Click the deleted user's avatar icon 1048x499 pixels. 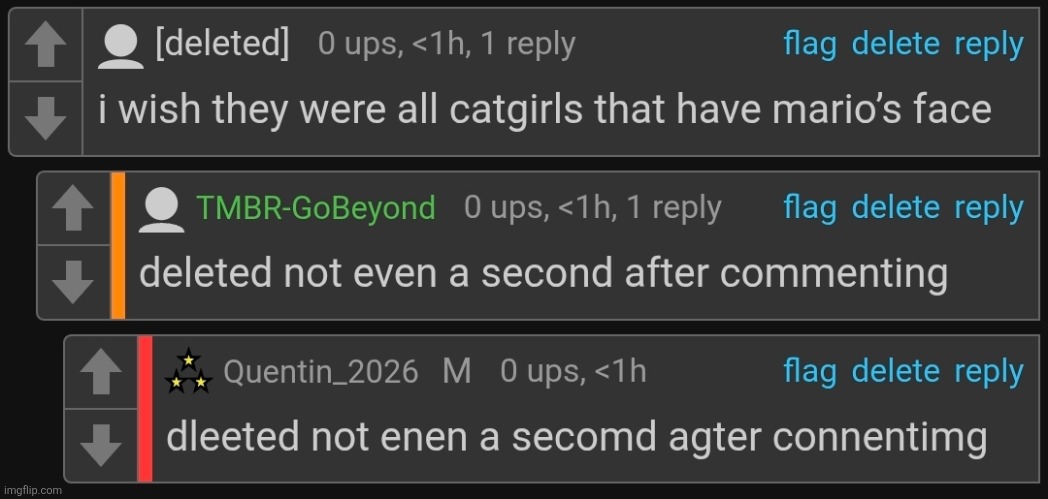click(121, 46)
